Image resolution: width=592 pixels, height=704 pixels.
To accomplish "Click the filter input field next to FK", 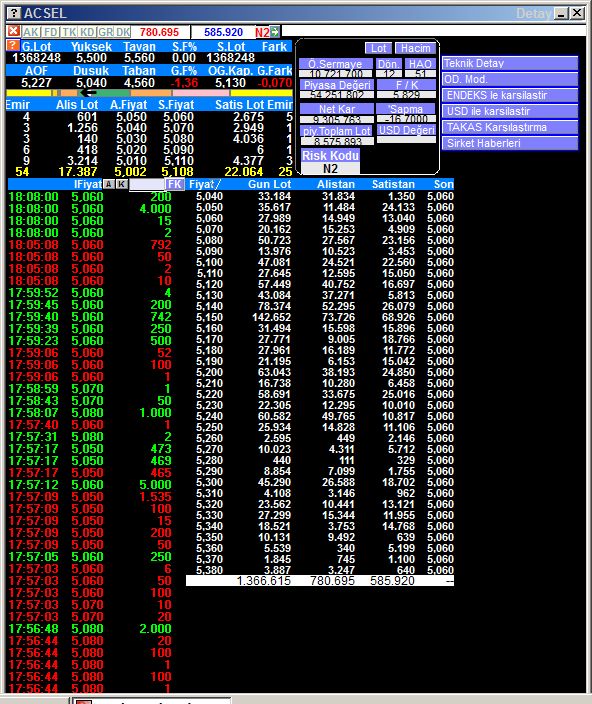I will (147, 185).
